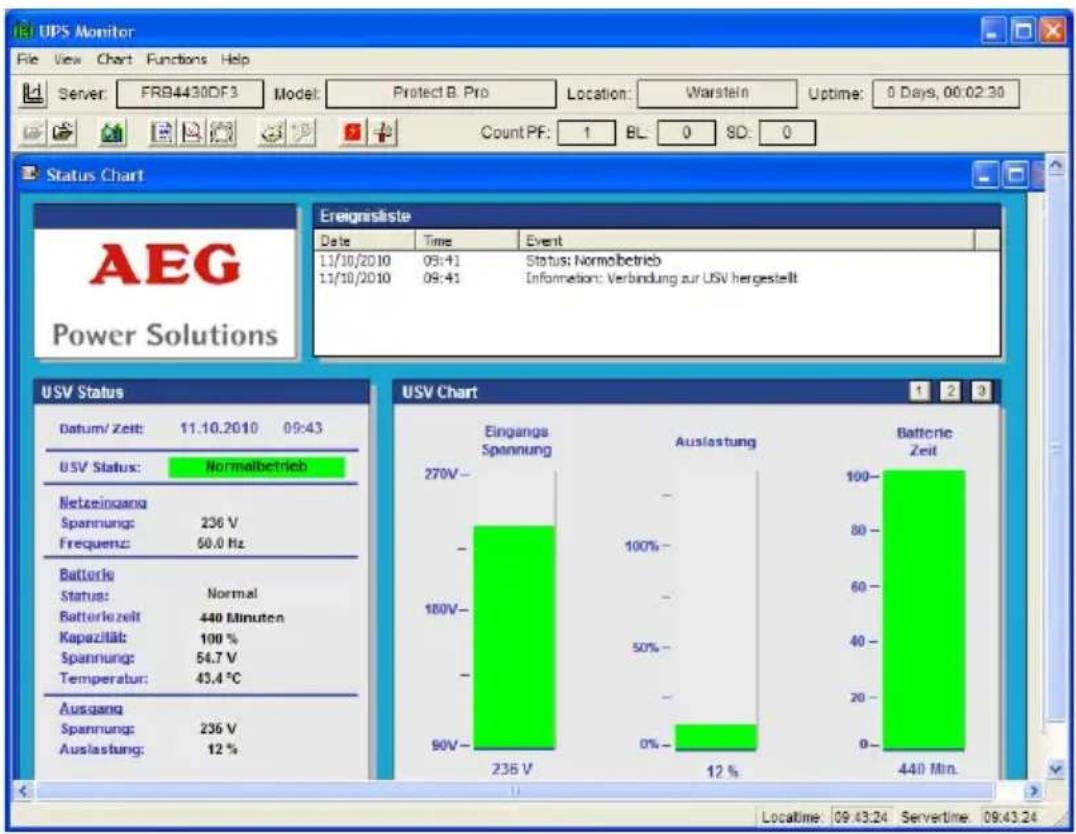The image size is (1076, 834).
Task: Click the red plug disconnect icon
Action: click(x=384, y=132)
